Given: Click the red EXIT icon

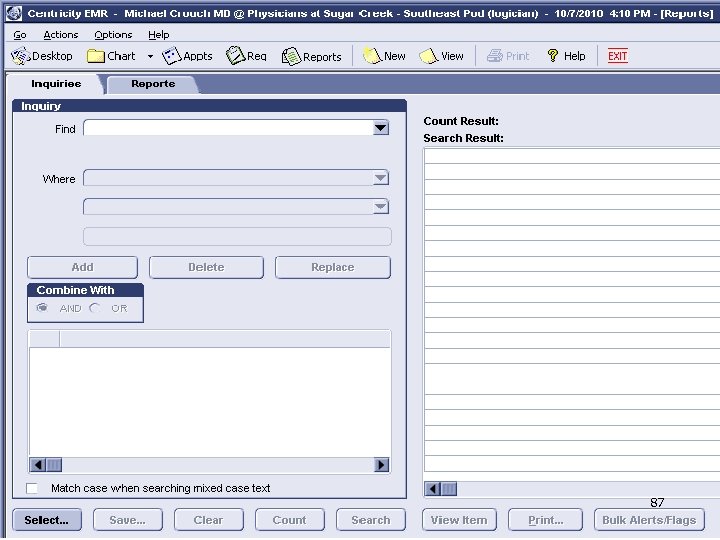Looking at the screenshot, I should click(x=618, y=56).
